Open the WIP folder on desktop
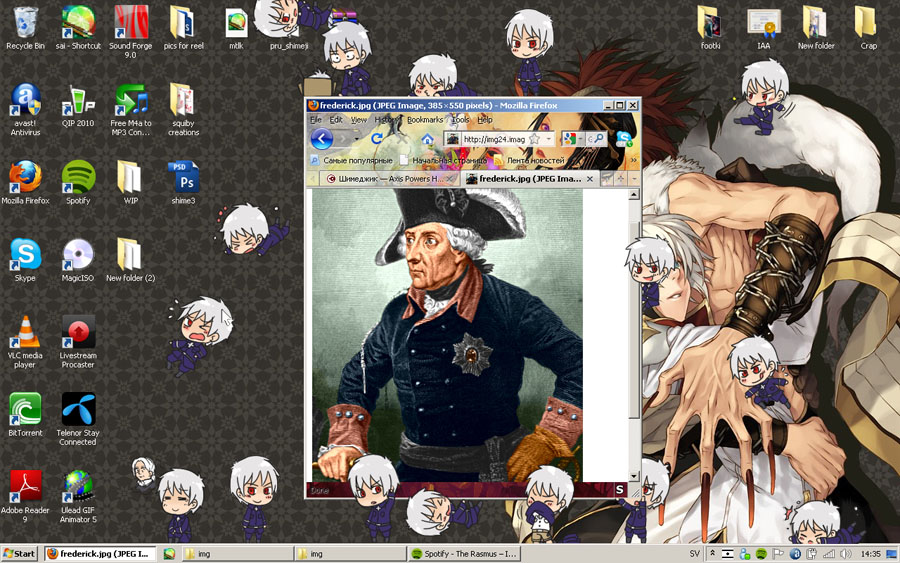The height and width of the screenshot is (563, 900). (131, 182)
